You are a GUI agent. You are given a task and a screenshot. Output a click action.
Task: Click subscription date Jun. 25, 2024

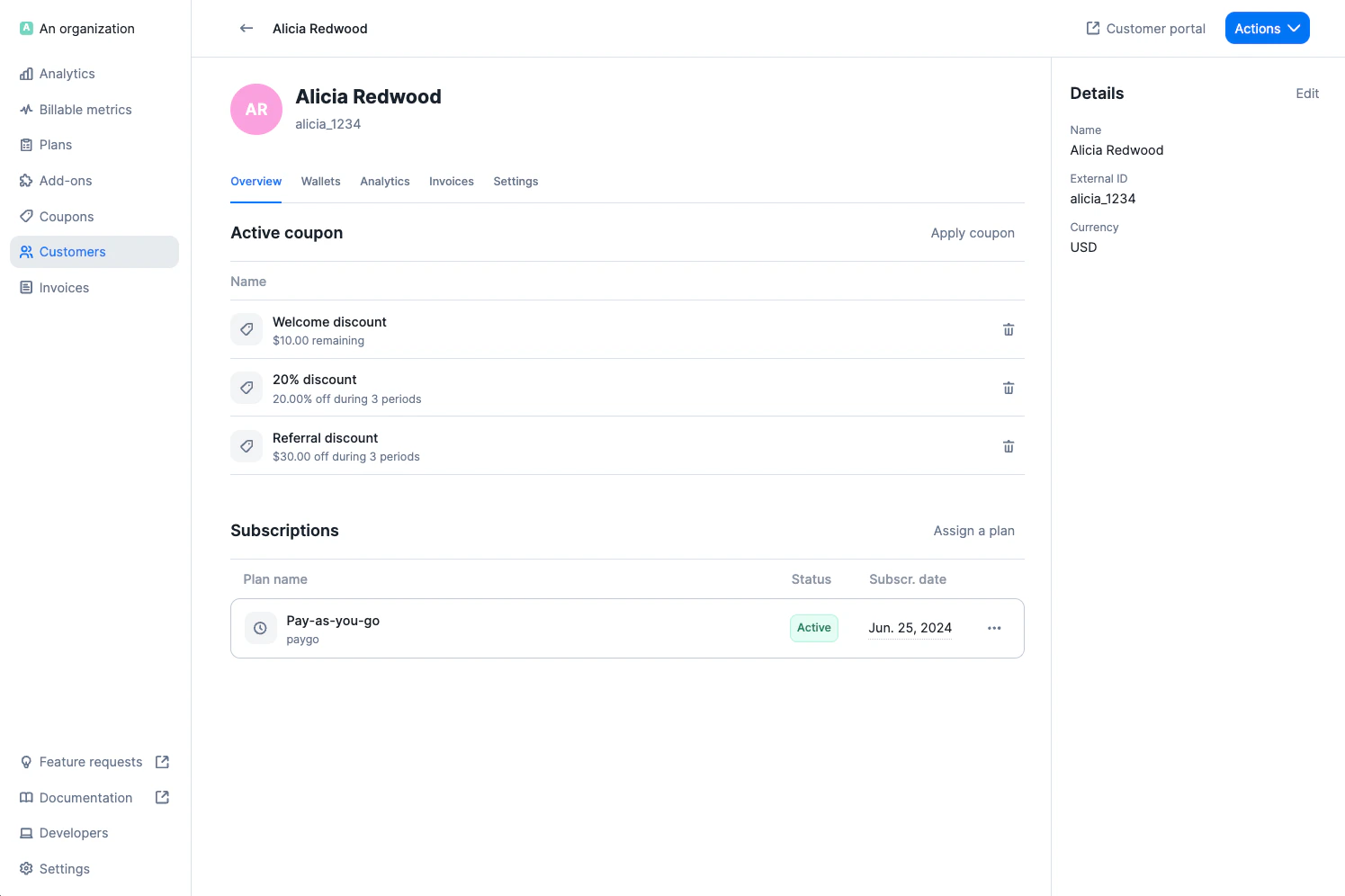tap(910, 628)
